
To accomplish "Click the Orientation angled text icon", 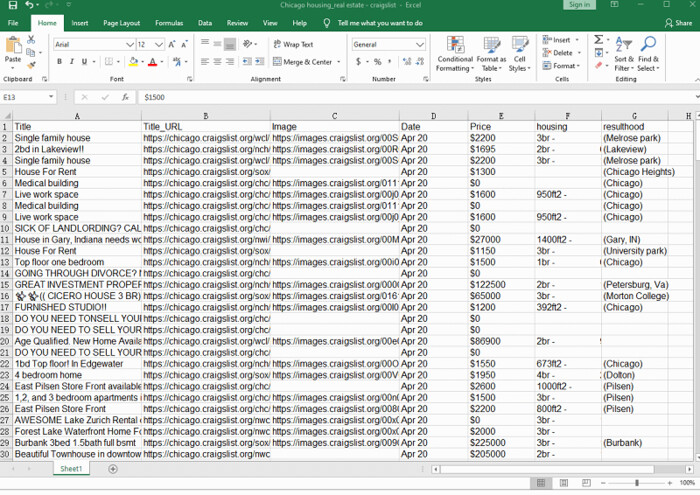I will [248, 44].
